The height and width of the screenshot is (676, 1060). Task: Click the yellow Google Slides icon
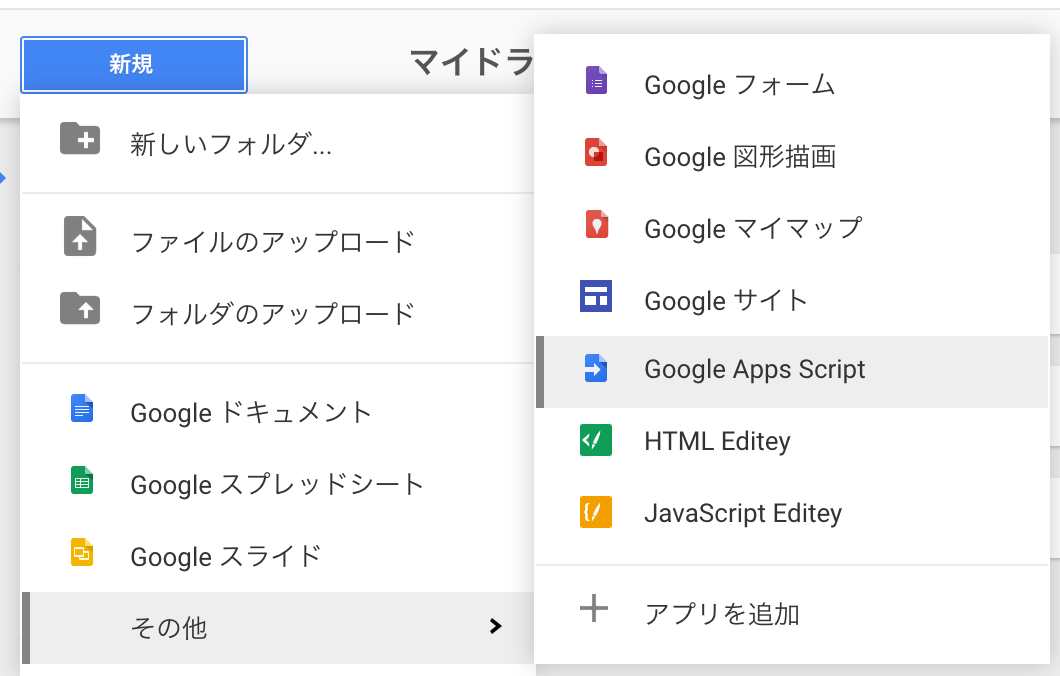[x=82, y=552]
